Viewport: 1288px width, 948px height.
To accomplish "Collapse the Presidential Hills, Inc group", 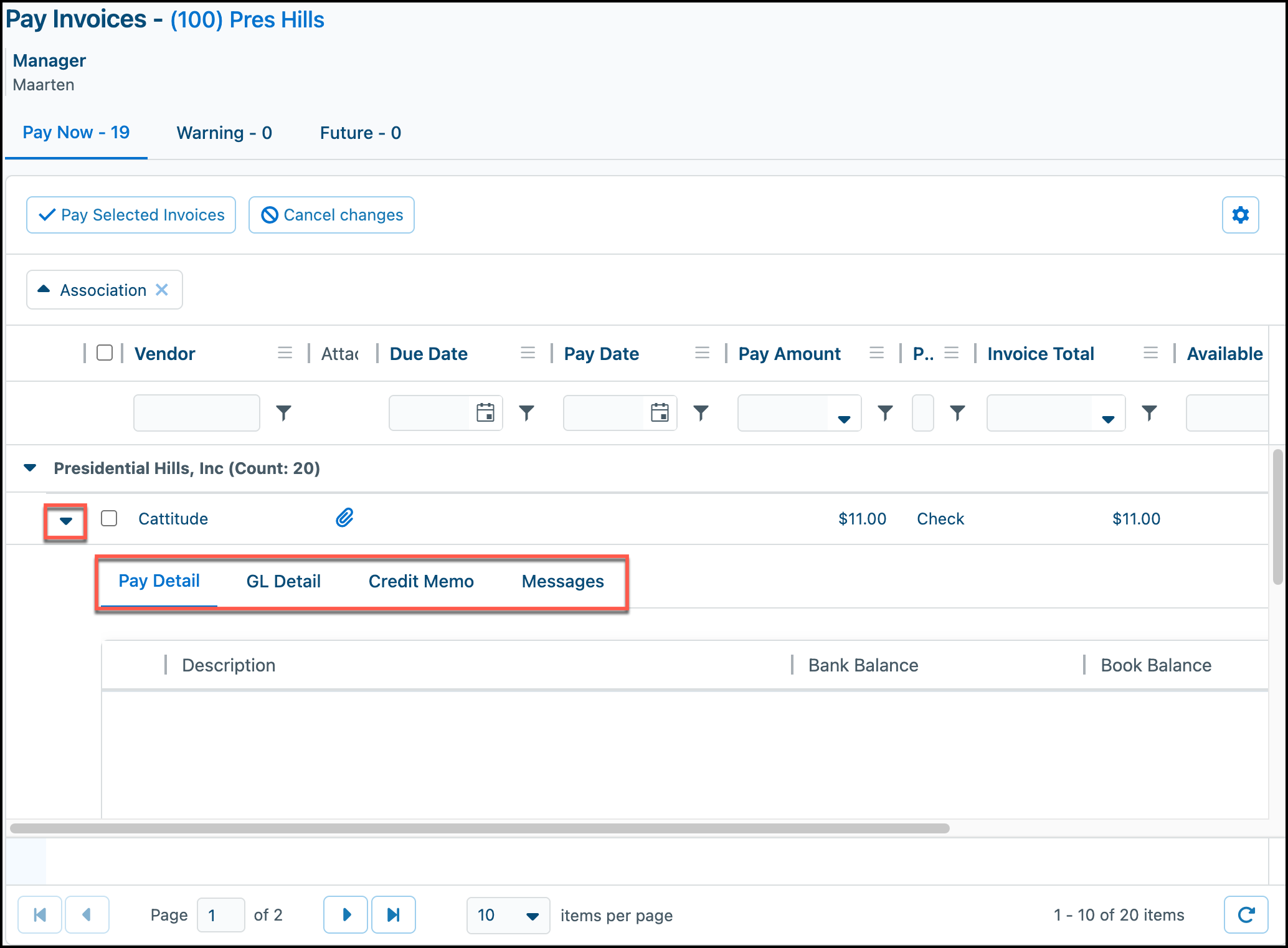I will [30, 468].
